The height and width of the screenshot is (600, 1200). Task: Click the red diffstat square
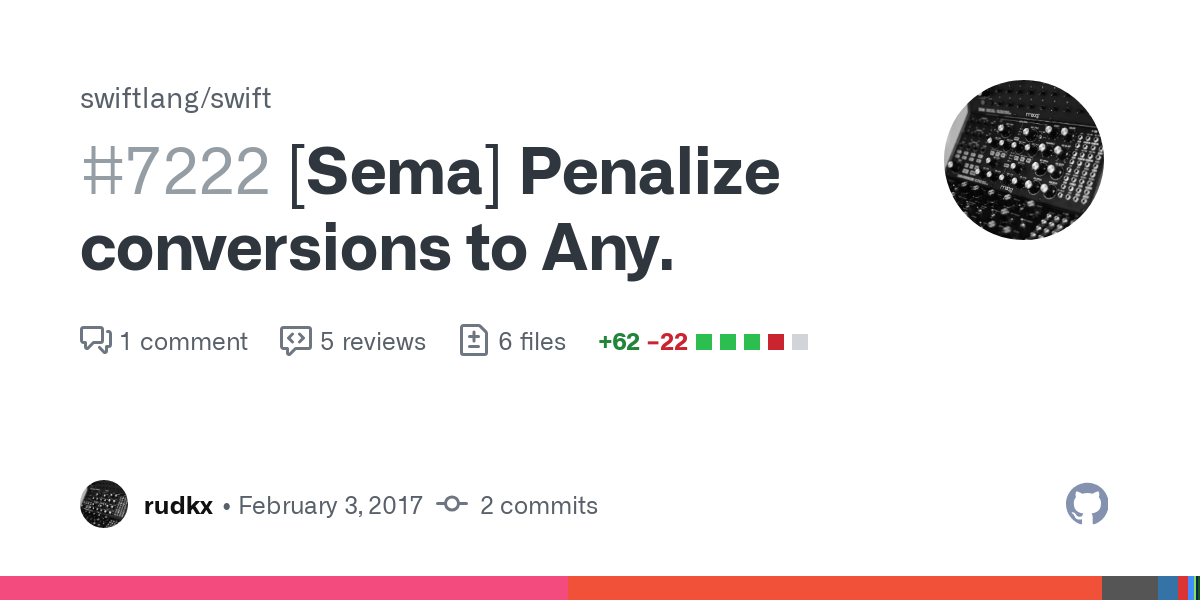776,342
